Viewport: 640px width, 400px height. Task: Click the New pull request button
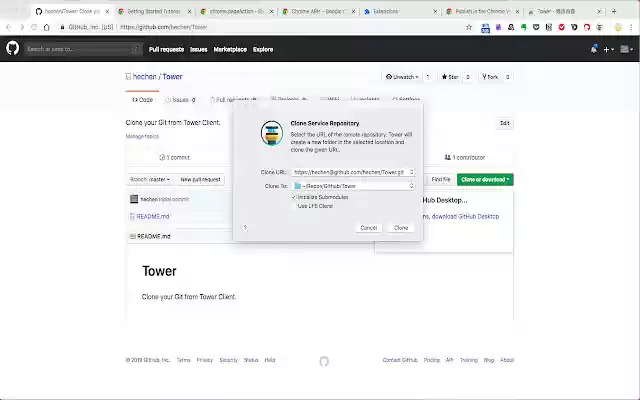tap(200, 180)
